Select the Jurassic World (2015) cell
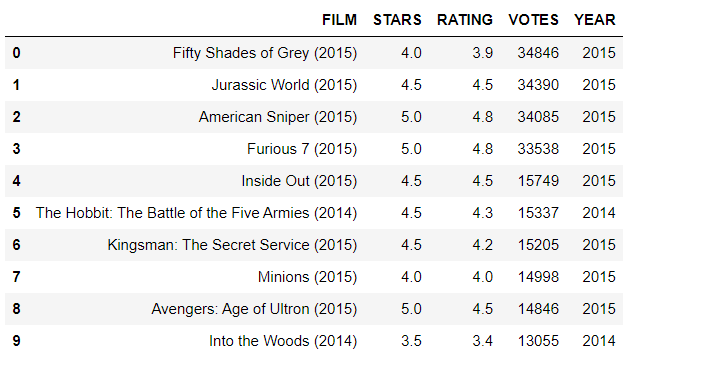717x366 pixels. (x=284, y=85)
